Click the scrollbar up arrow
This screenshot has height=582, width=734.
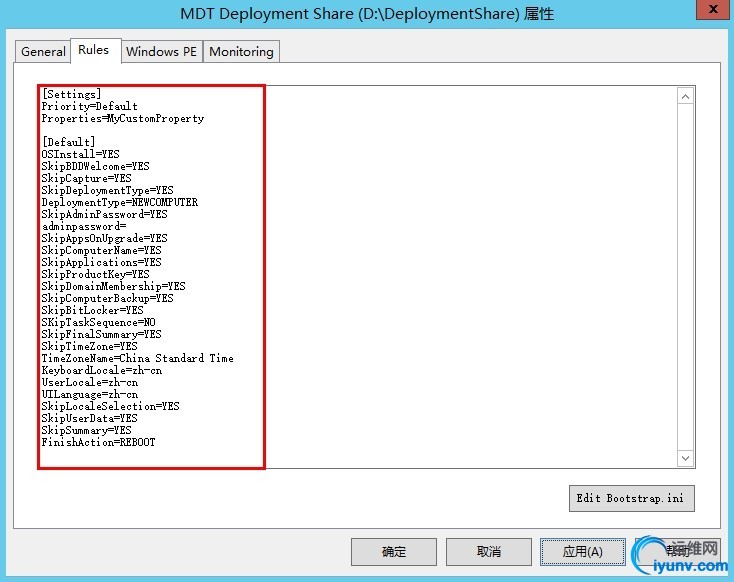coord(685,96)
